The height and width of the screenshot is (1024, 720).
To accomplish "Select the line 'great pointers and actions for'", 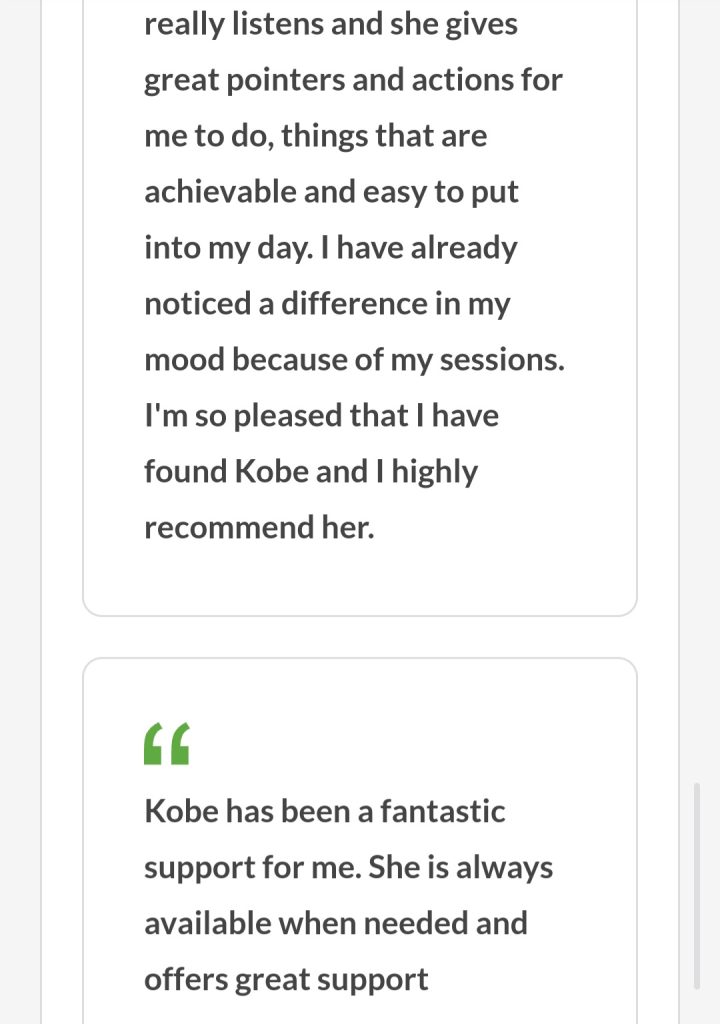I will [x=353, y=80].
